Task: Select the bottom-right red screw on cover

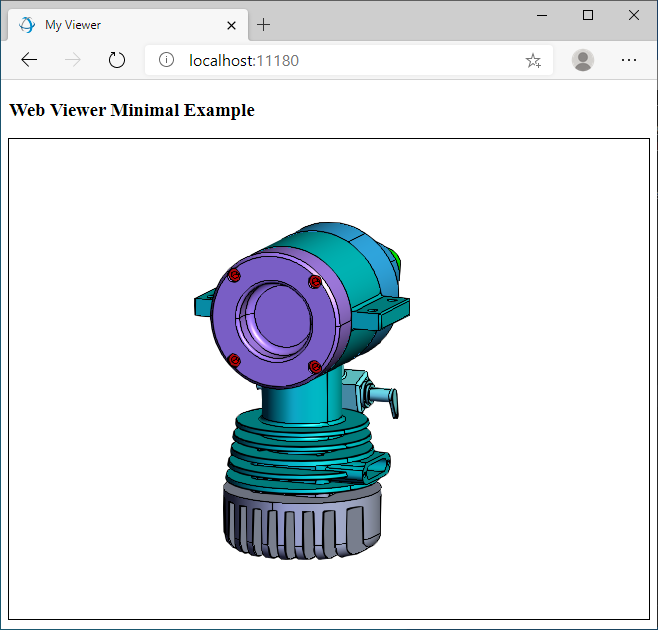Action: point(314,366)
